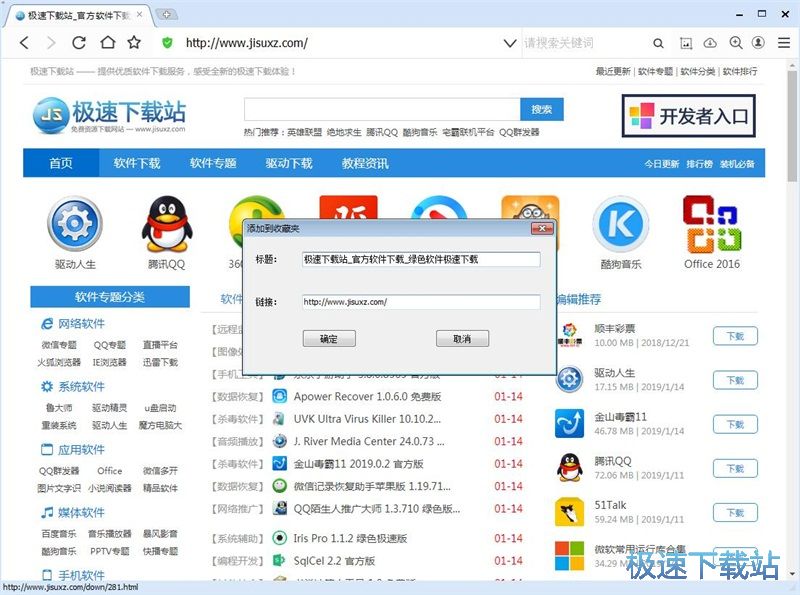Open a new tab with plus button

(x=167, y=15)
